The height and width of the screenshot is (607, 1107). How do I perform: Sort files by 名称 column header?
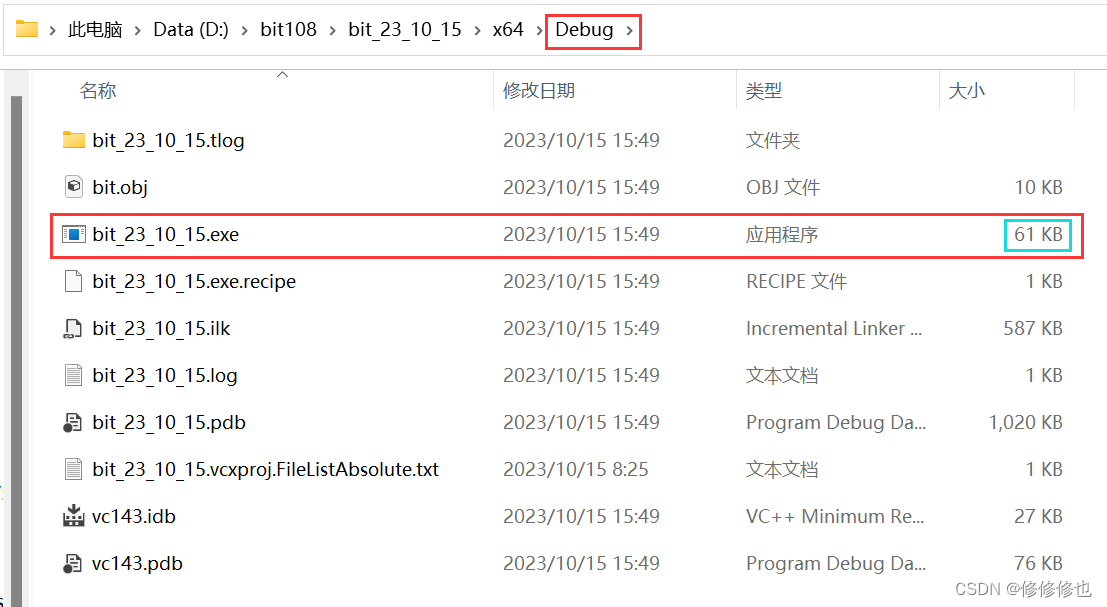(98, 90)
